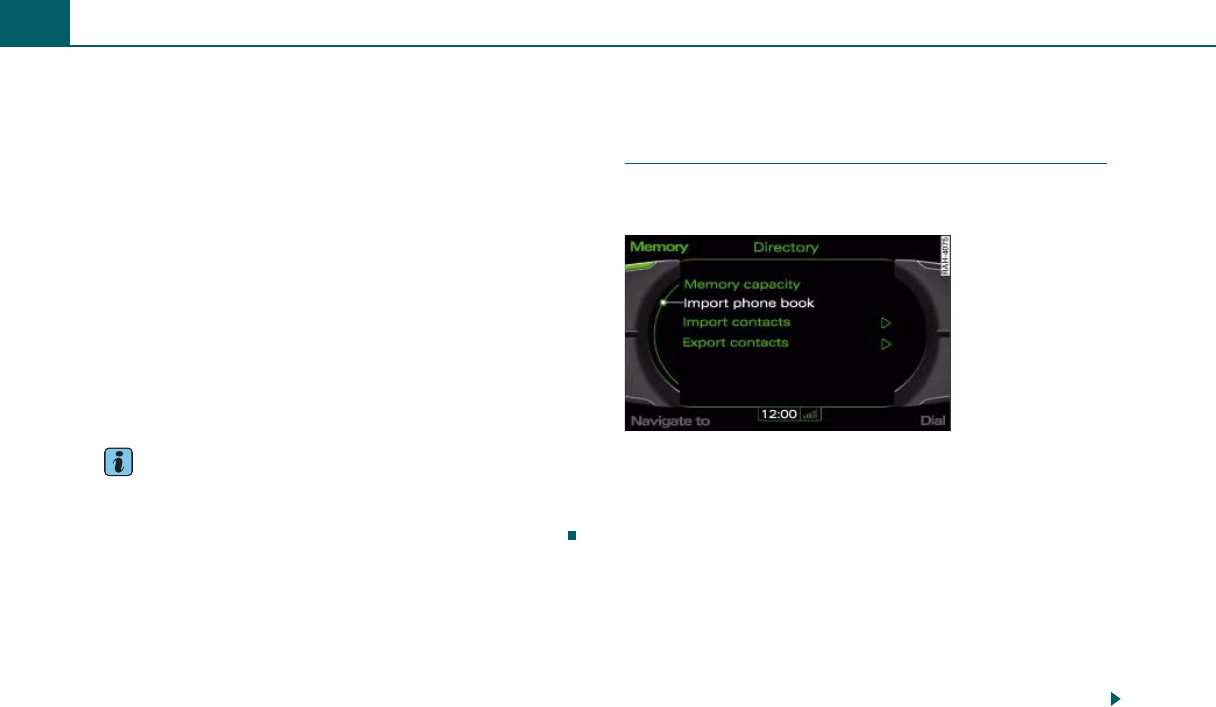Image resolution: width=1216 pixels, height=707 pixels.
Task: Choose Import phone book
Action: click(x=748, y=303)
